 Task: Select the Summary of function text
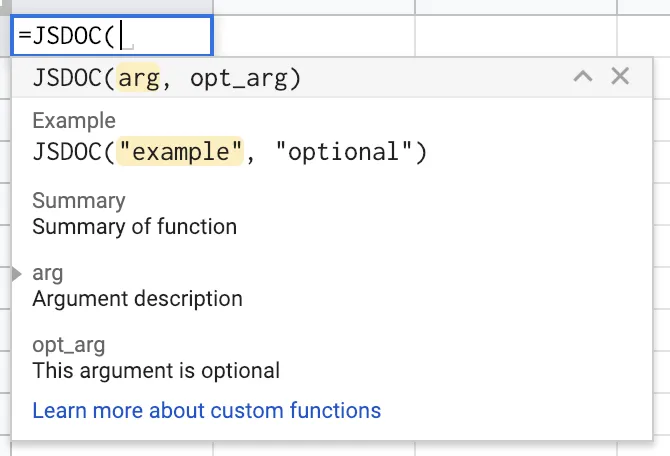(134, 226)
